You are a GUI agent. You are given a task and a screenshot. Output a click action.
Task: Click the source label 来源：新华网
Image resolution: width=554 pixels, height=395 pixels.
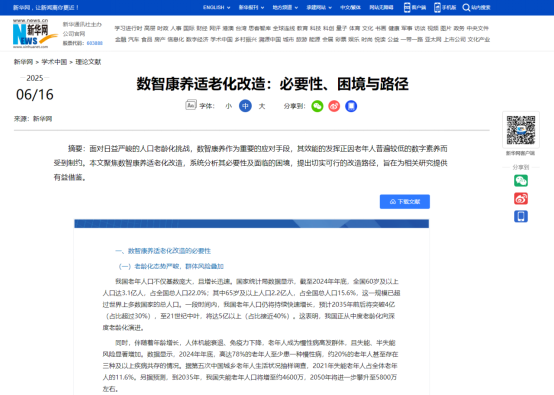[33, 119]
